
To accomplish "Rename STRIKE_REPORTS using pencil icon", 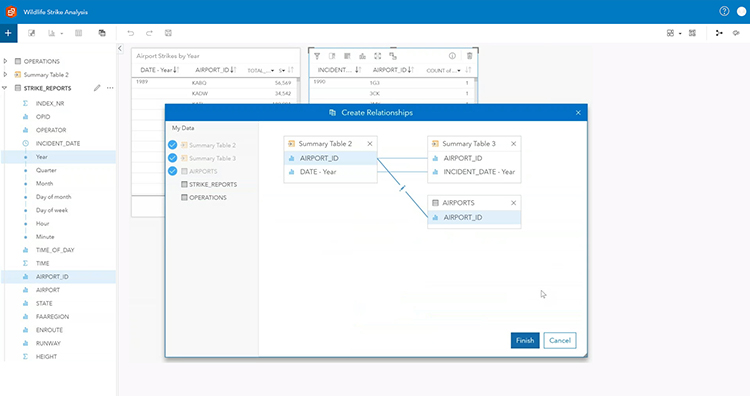I will click(97, 88).
